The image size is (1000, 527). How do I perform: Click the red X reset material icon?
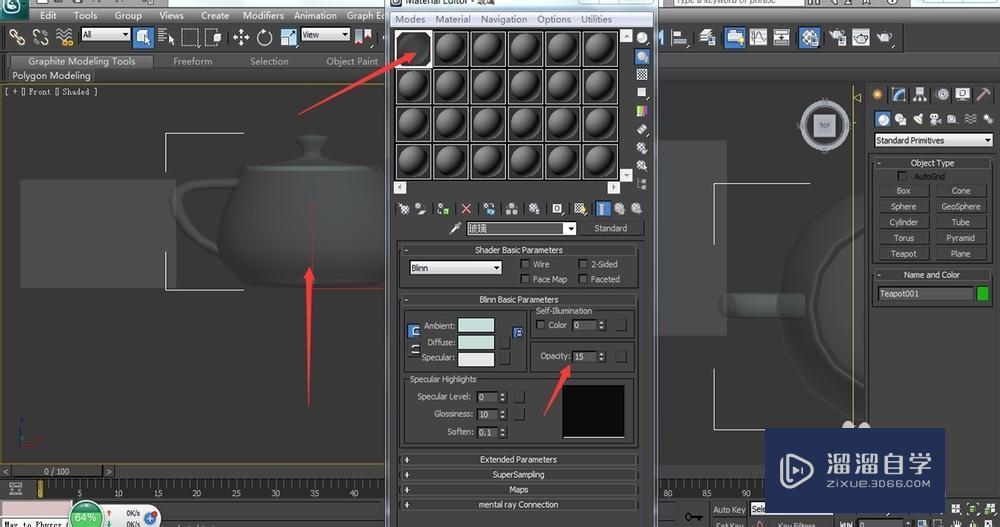[x=466, y=209]
